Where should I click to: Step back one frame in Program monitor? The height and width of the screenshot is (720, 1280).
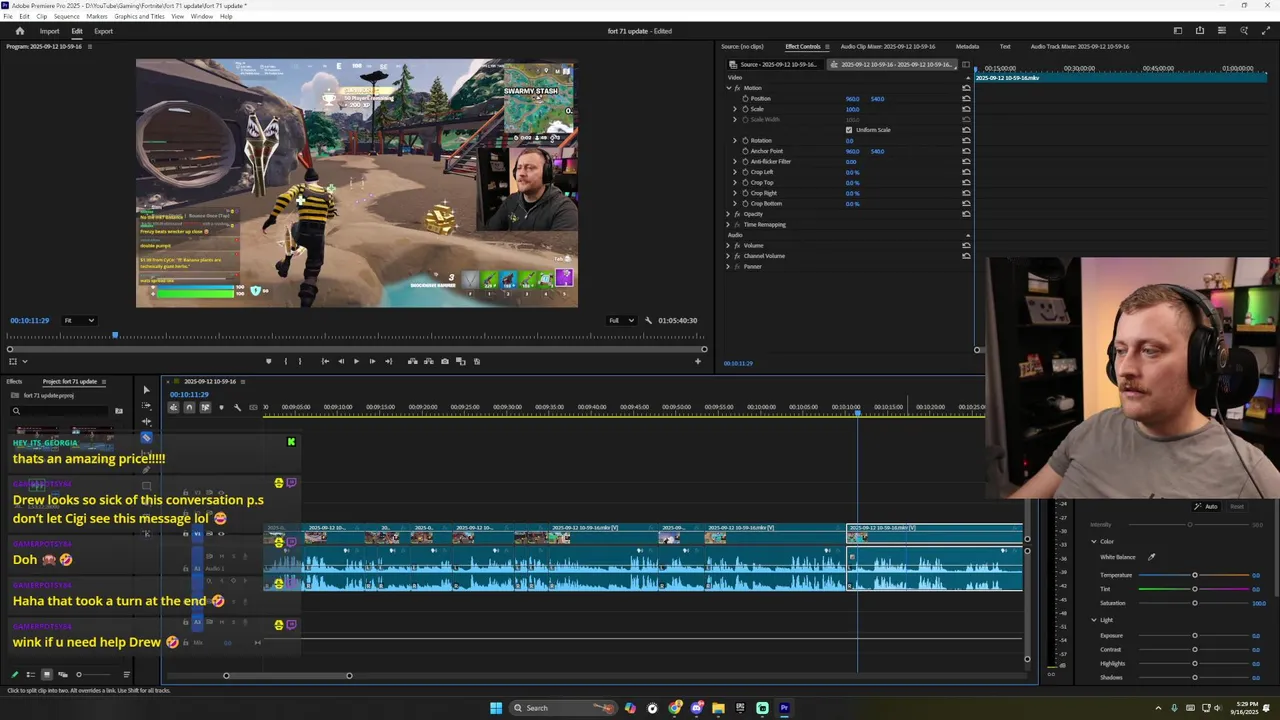[341, 361]
